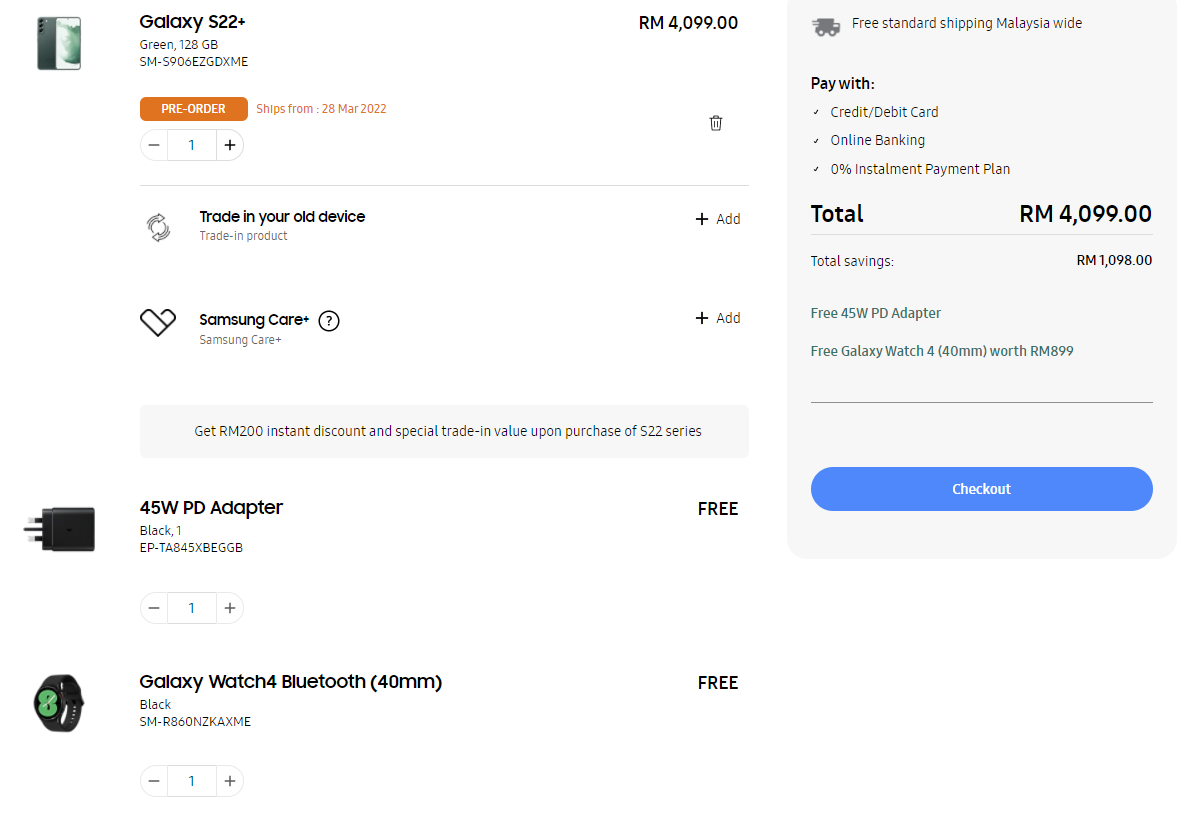Proceed with the blue Checkout button
The width and height of the screenshot is (1196, 823).
[x=981, y=489]
